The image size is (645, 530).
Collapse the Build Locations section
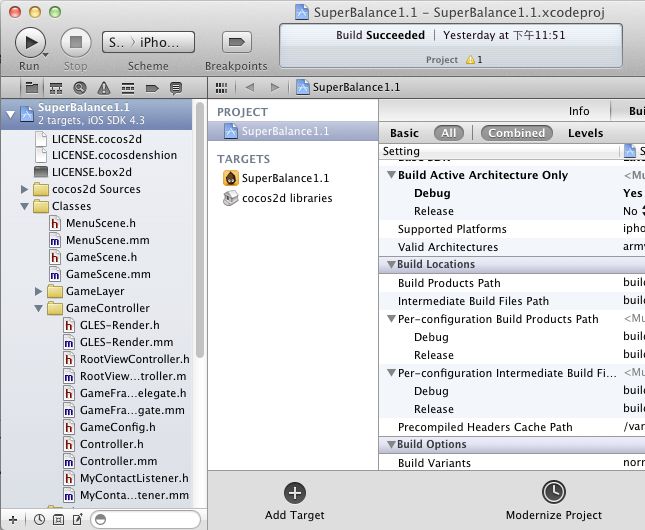pyautogui.click(x=392, y=264)
